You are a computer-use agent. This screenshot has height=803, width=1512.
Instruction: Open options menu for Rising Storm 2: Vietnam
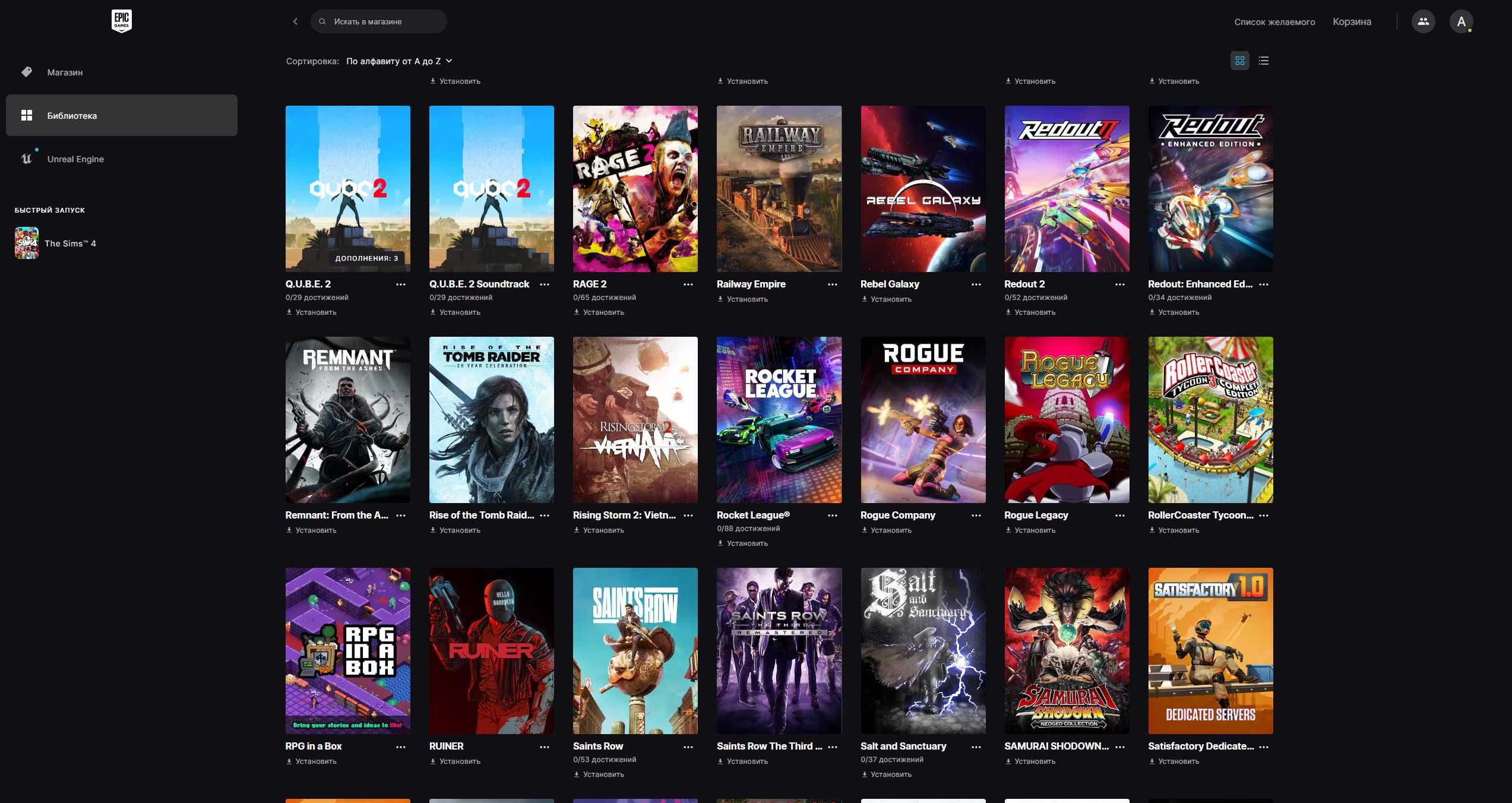(x=688, y=516)
